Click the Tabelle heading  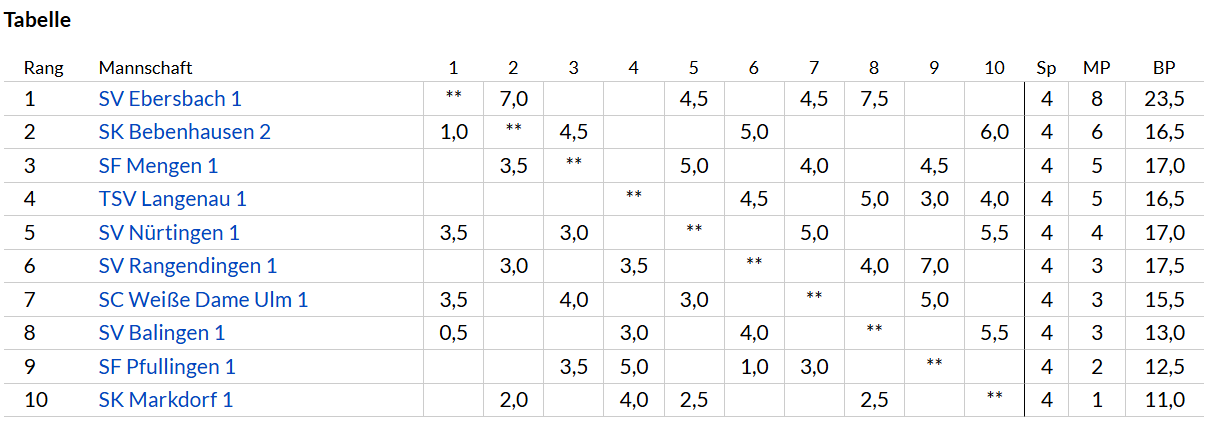tap(38, 19)
